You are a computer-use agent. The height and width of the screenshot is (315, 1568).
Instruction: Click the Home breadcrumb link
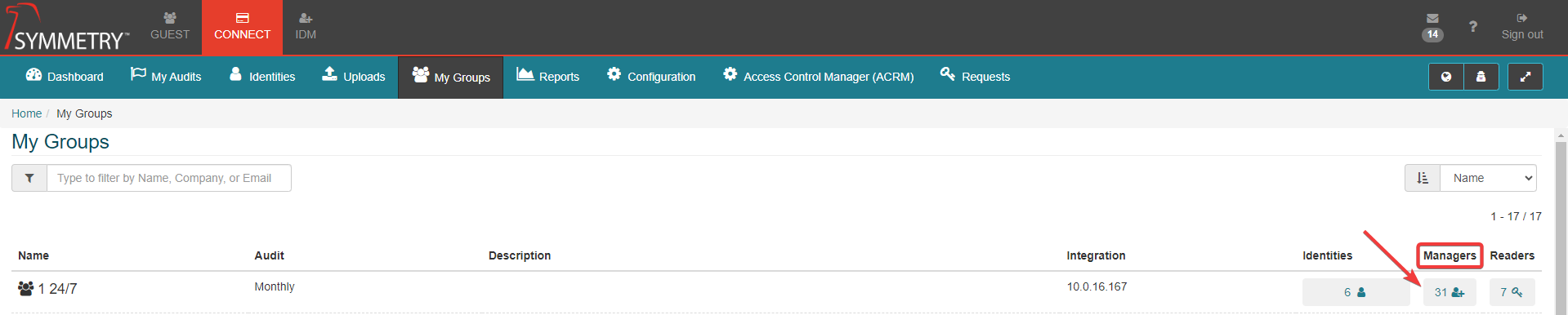[x=26, y=113]
